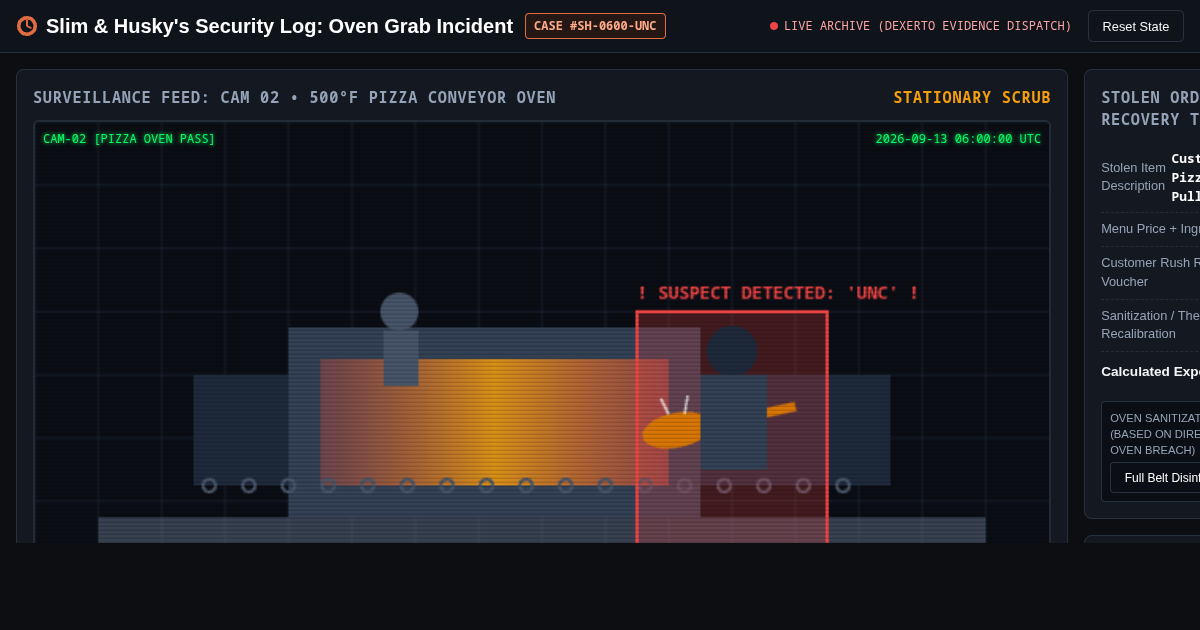Click the SUSPECT DETECTED 'UNC' warning text
Image resolution: width=1200 pixels, height=630 pixels.
tap(778, 293)
